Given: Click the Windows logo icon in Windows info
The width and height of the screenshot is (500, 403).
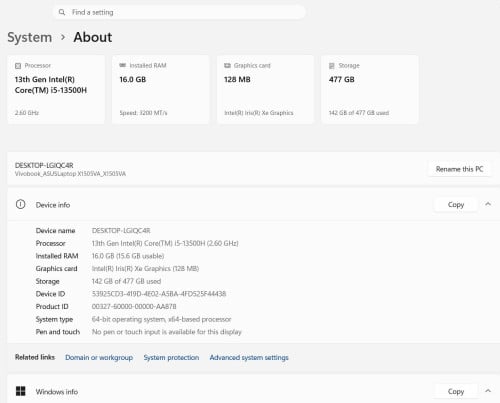Looking at the screenshot, I should tap(21, 391).
